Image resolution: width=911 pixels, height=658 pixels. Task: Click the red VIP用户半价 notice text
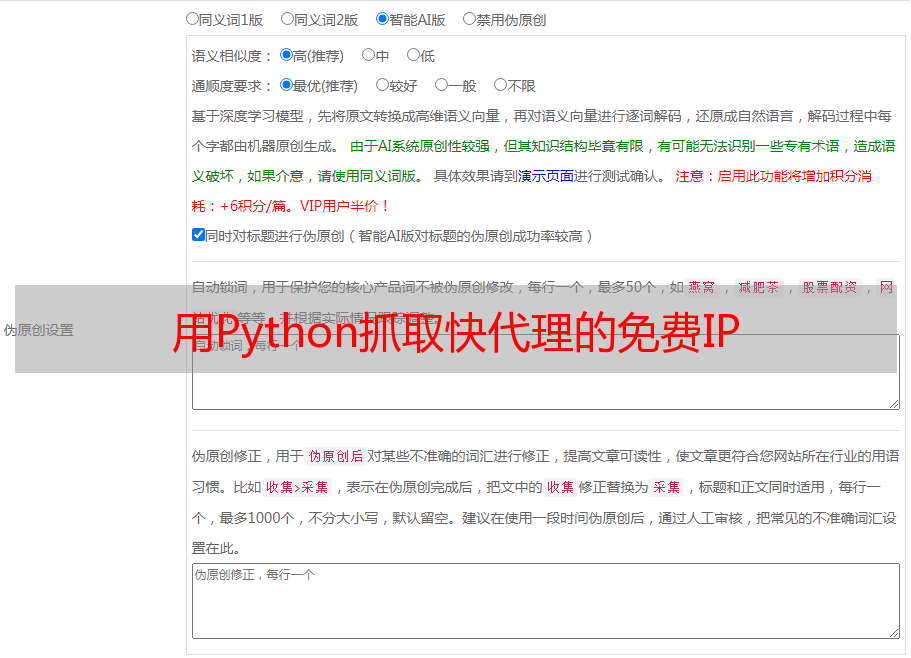pyautogui.click(x=344, y=206)
